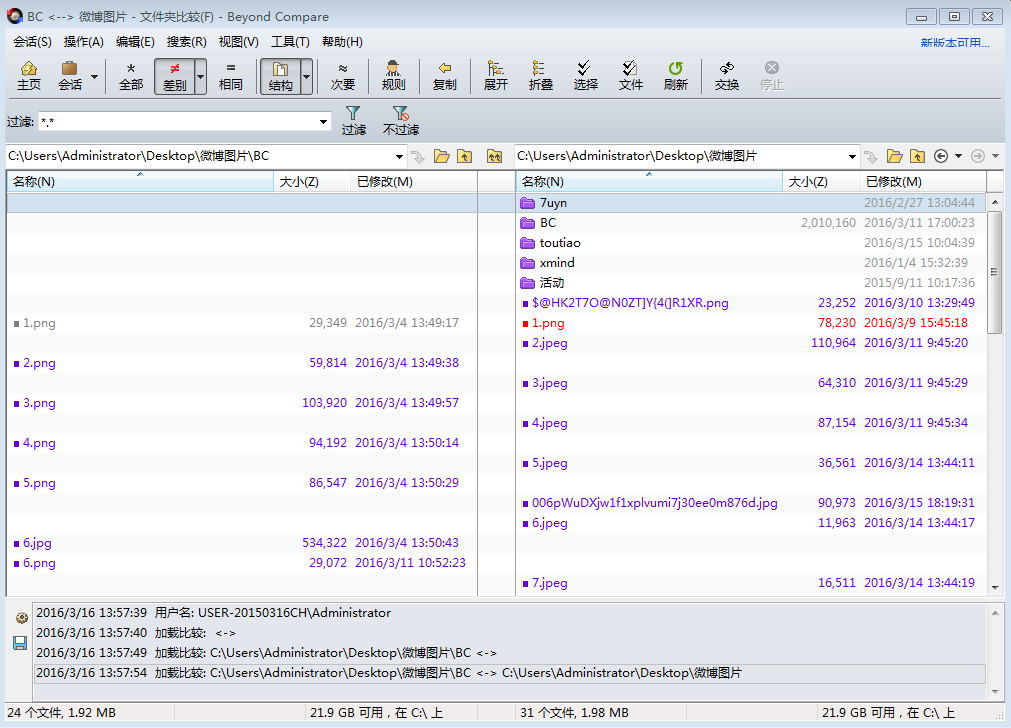Open the file filter pattern dropdown showing *.*
1011x728 pixels.
(323, 120)
